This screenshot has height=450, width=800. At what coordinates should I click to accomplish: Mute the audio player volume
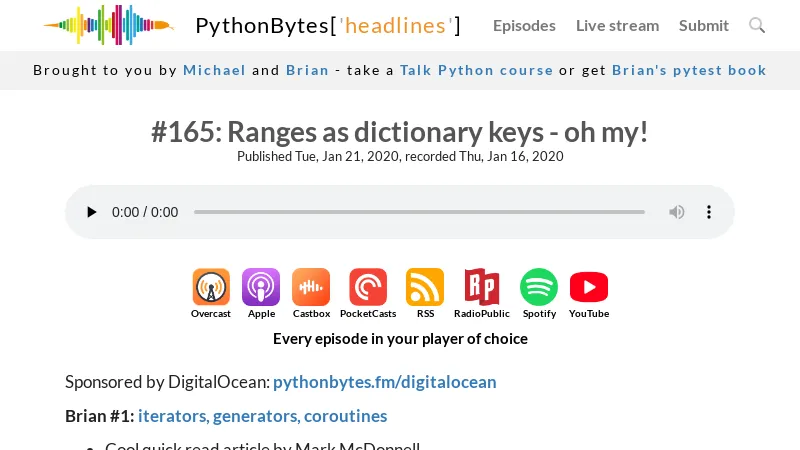click(x=677, y=212)
